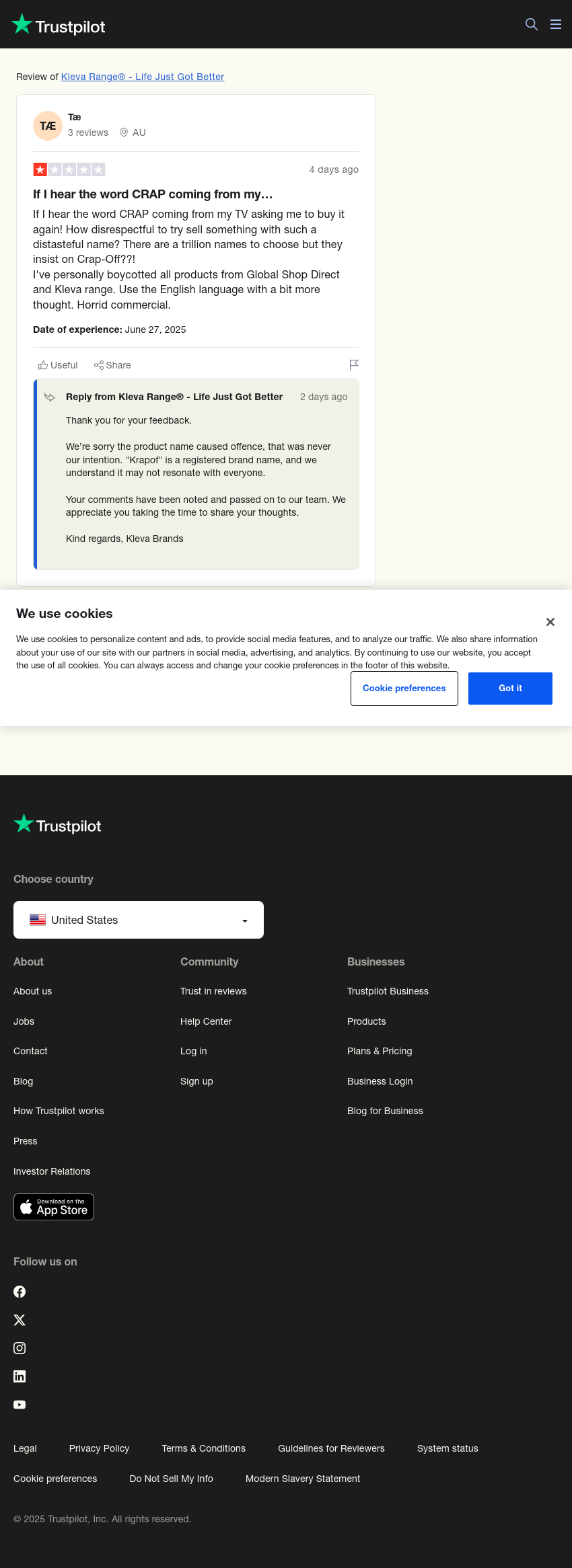572x1568 pixels.
Task: Open System status link
Action: click(448, 1448)
